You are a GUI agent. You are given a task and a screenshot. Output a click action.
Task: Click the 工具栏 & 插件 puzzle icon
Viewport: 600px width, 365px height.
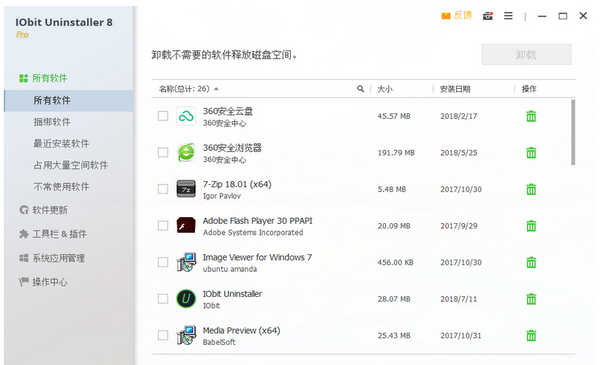click(24, 234)
